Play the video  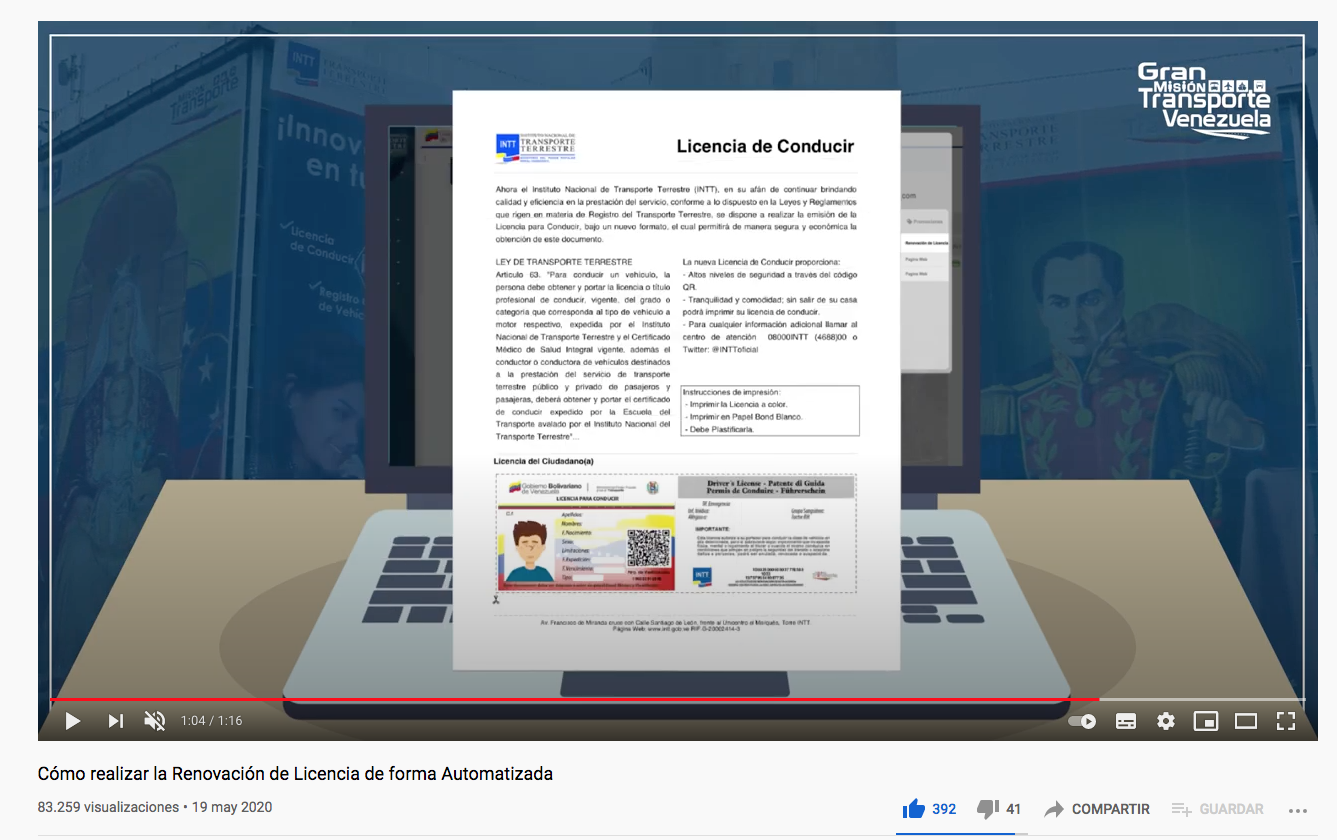pyautogui.click(x=73, y=720)
